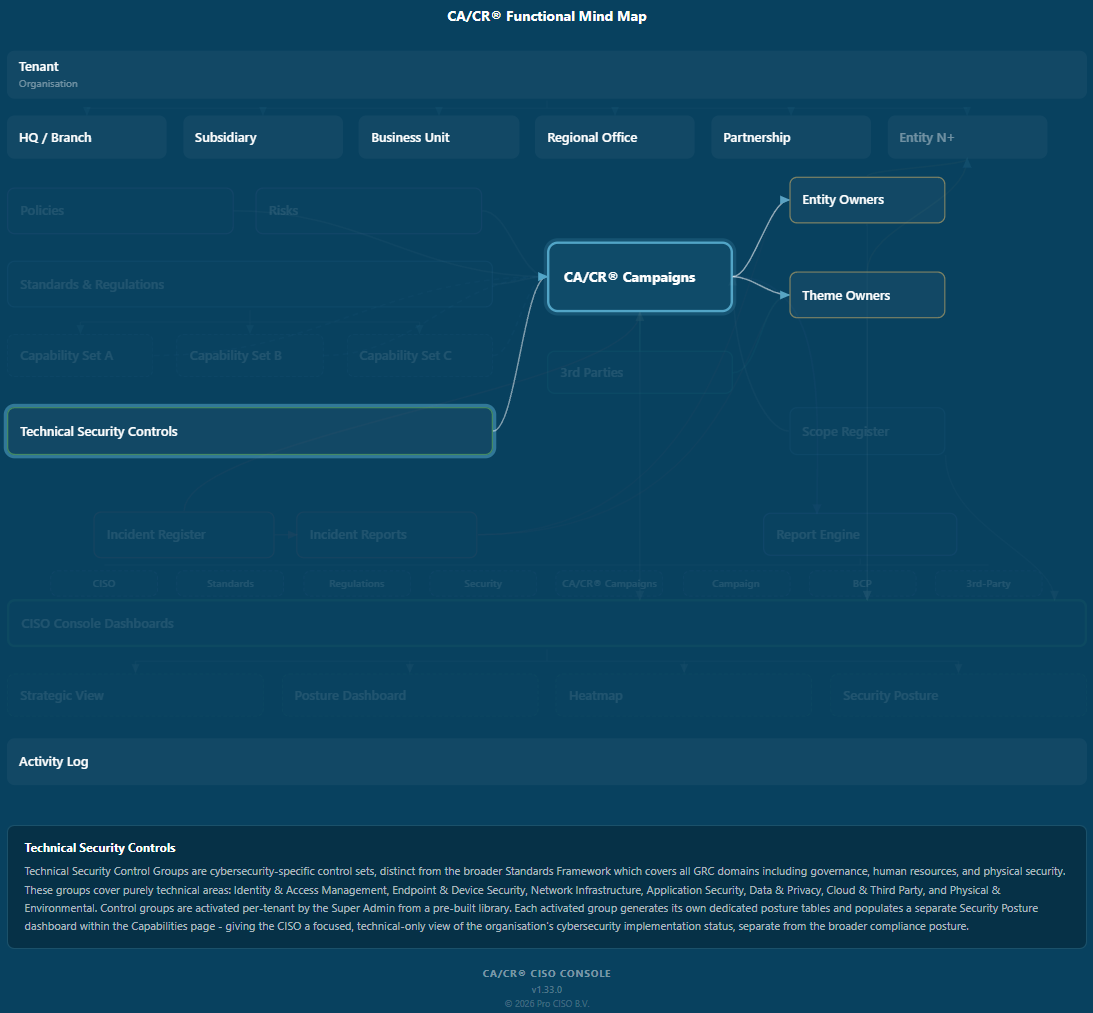Select the Campaign dashboard tab
Screen dimensions: 1093x1013
click(x=735, y=584)
